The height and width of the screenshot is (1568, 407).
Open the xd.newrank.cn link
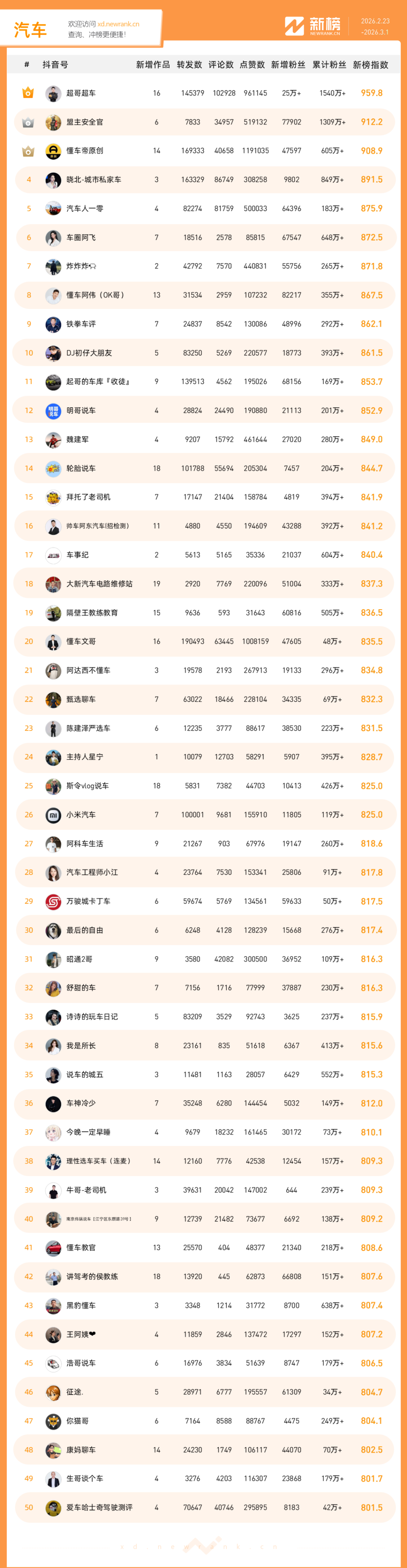tap(118, 25)
